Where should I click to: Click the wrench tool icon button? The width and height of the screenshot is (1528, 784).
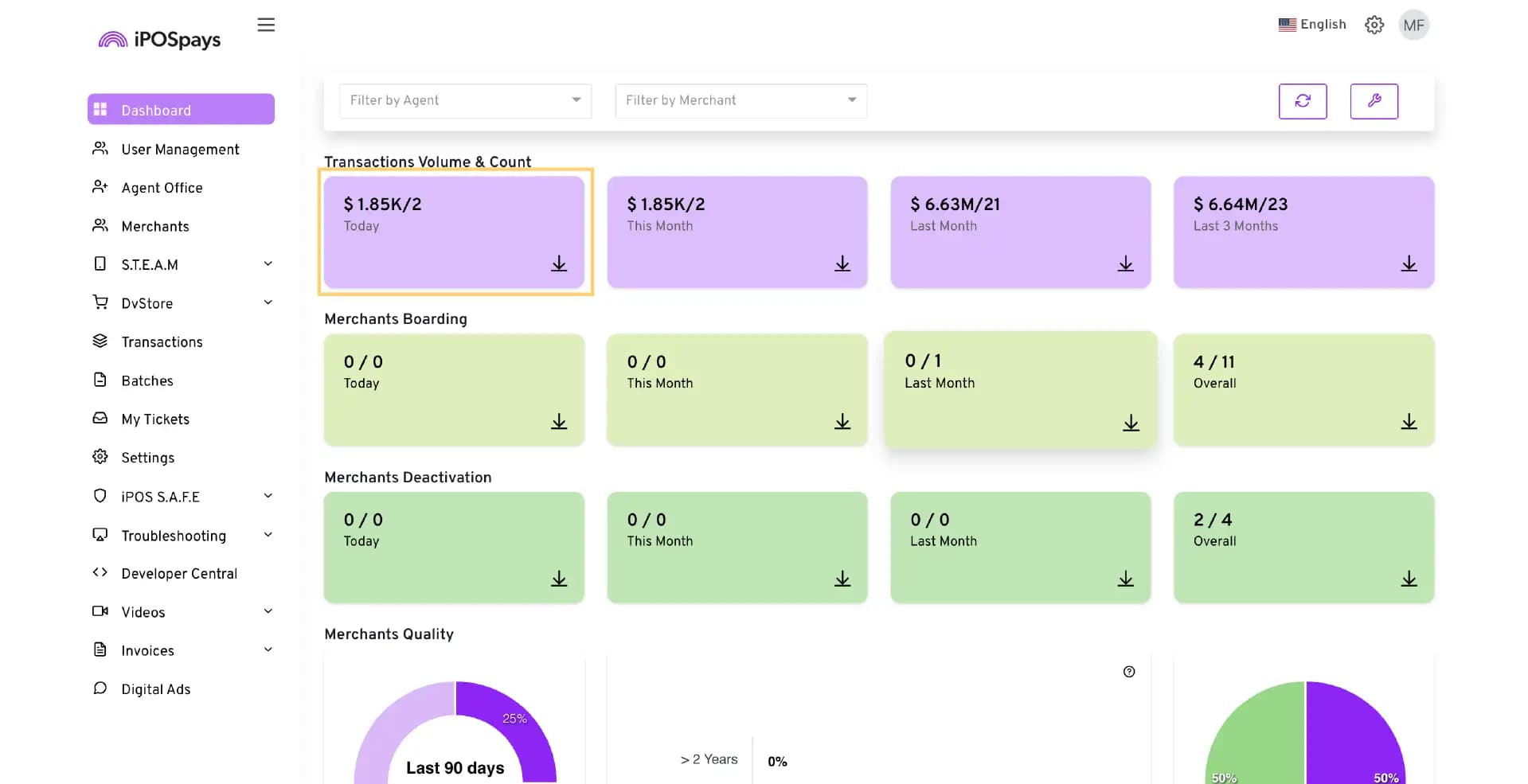1374,101
